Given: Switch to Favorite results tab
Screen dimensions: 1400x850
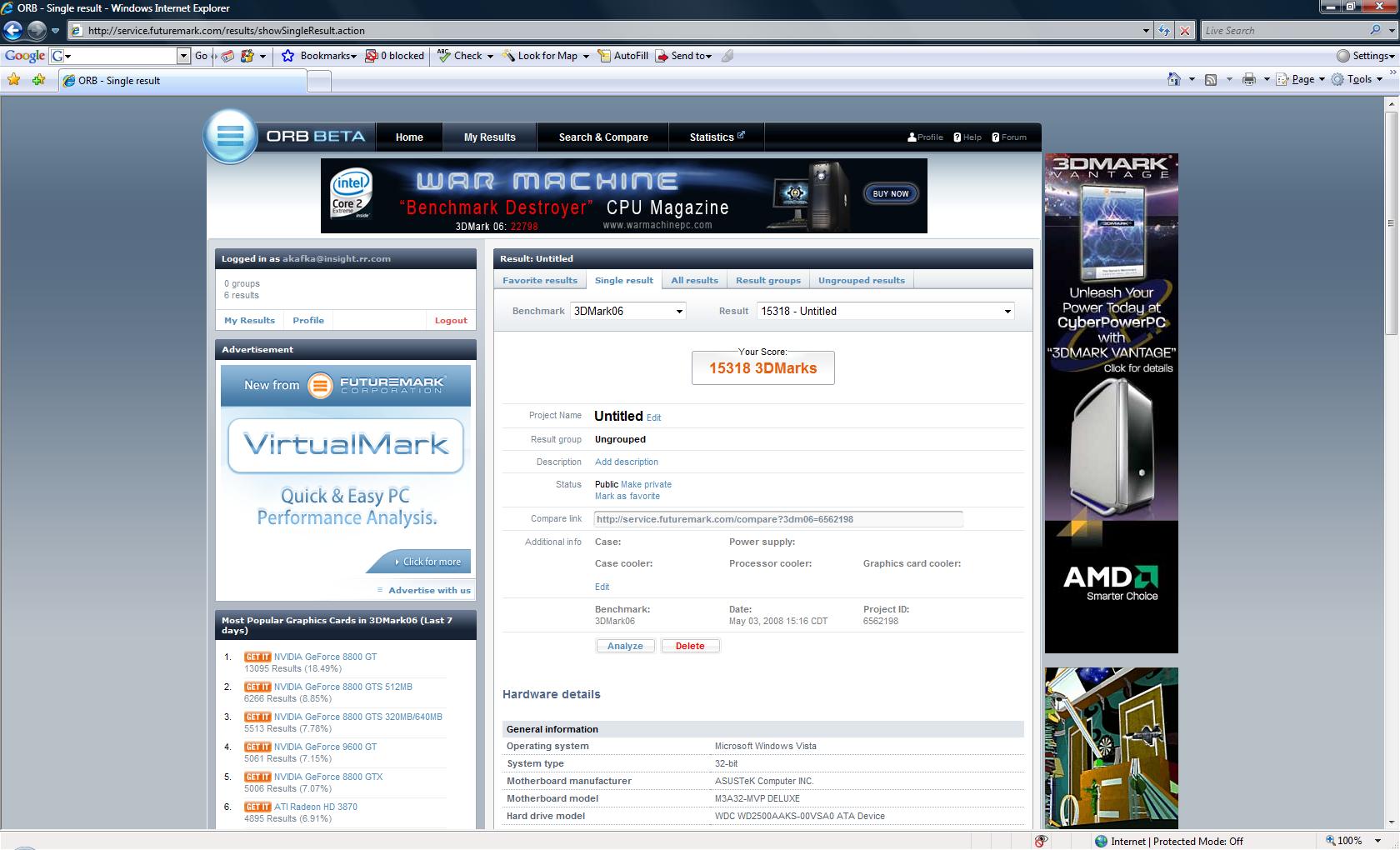Looking at the screenshot, I should coord(540,280).
